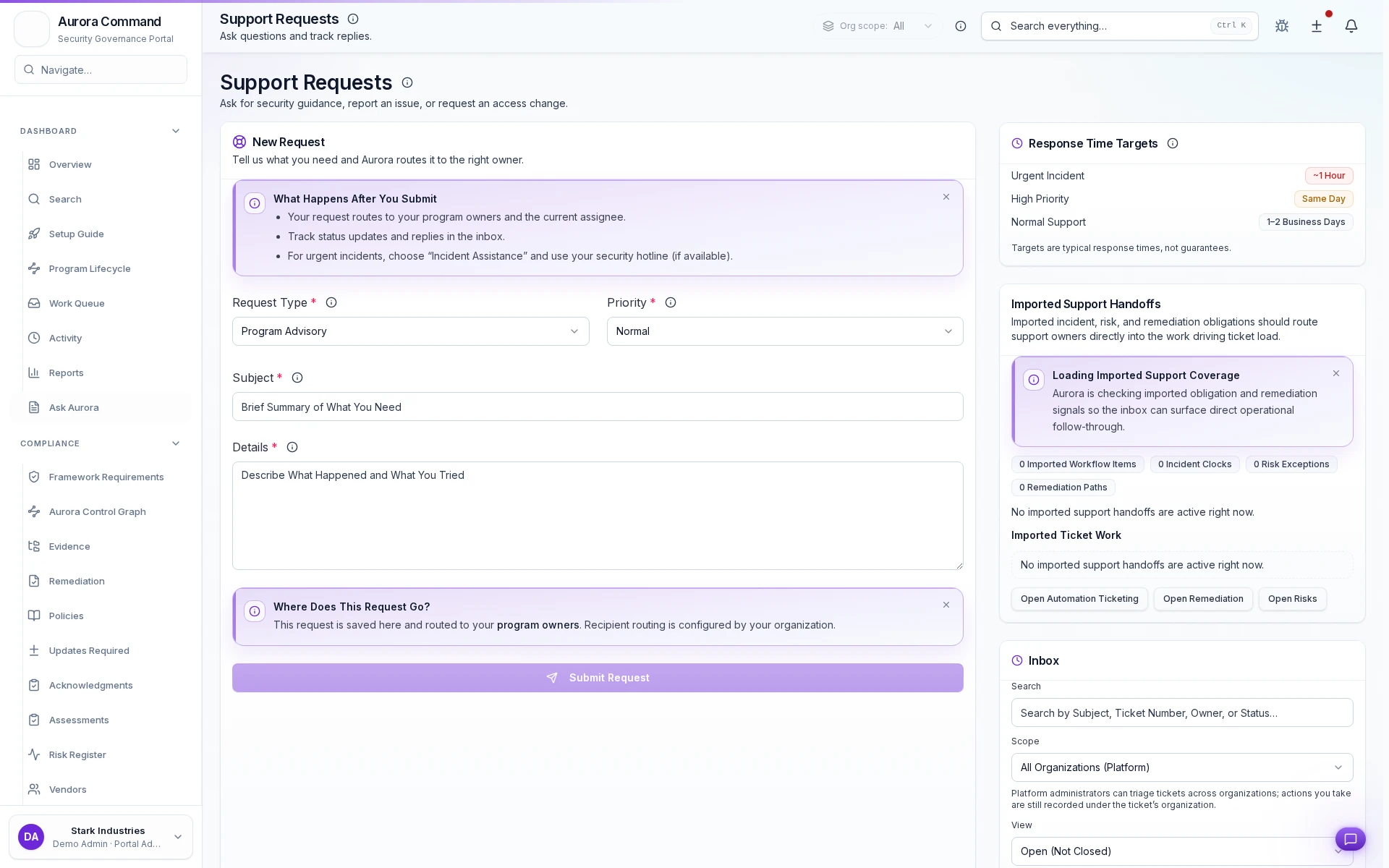Toggle the 0 Remediation Paths filter chip

click(x=1063, y=487)
